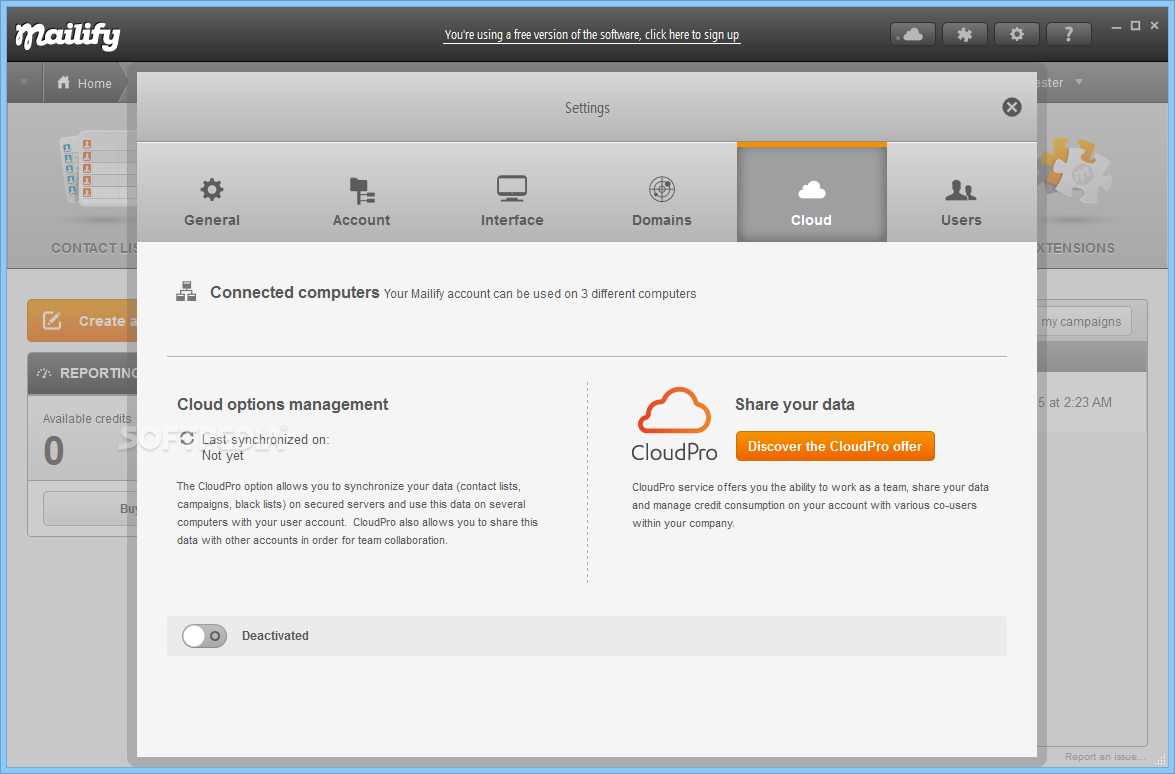
Task: Click the Account folder tree icon
Action: (362, 190)
